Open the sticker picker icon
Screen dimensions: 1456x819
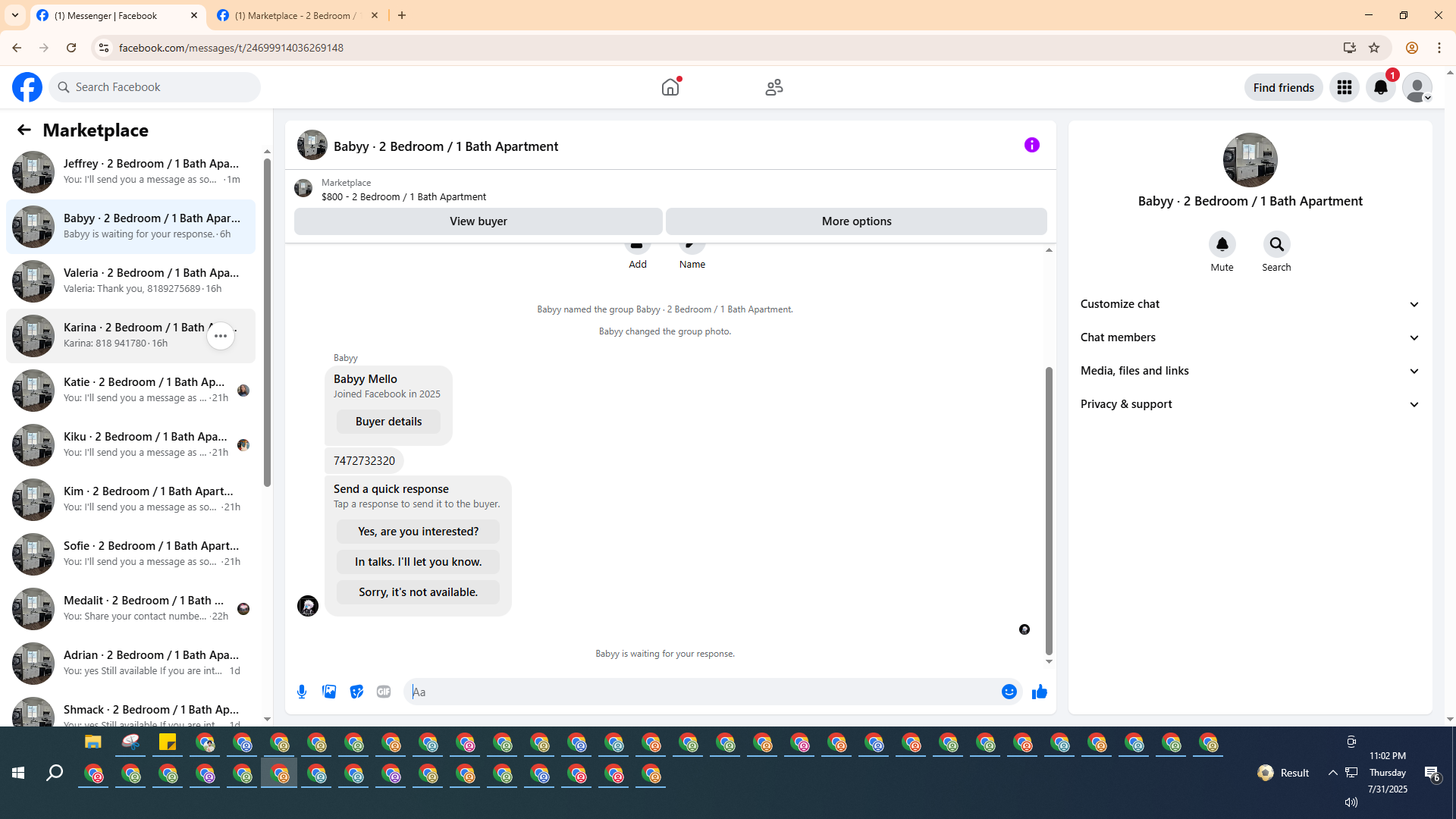(356, 692)
